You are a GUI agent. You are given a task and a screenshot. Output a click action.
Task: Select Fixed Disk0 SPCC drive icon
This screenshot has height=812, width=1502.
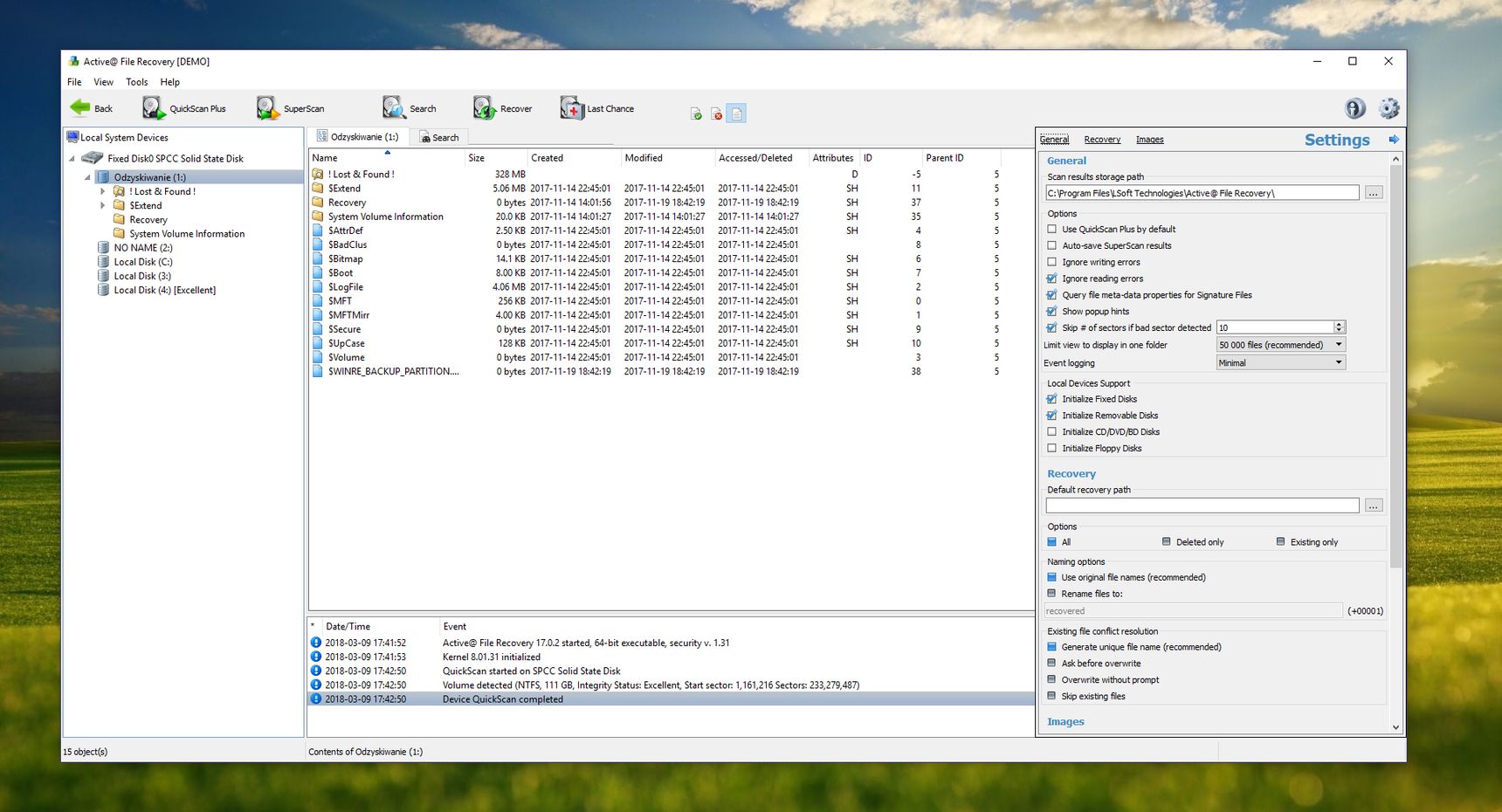[x=93, y=158]
